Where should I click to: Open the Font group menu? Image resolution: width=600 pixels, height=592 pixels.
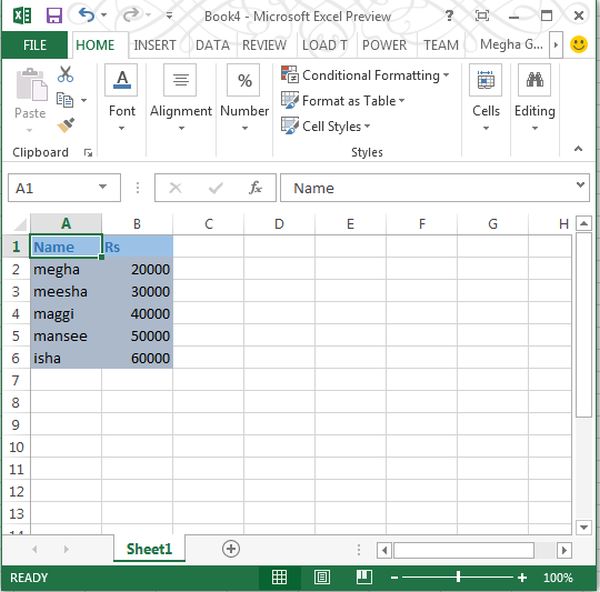pyautogui.click(x=122, y=98)
